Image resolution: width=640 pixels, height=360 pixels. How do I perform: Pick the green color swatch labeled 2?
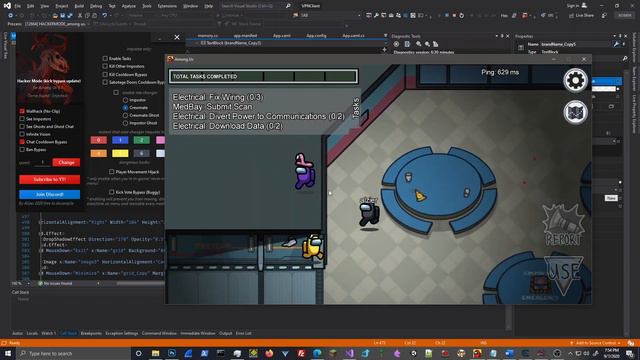pyautogui.click(x=142, y=140)
